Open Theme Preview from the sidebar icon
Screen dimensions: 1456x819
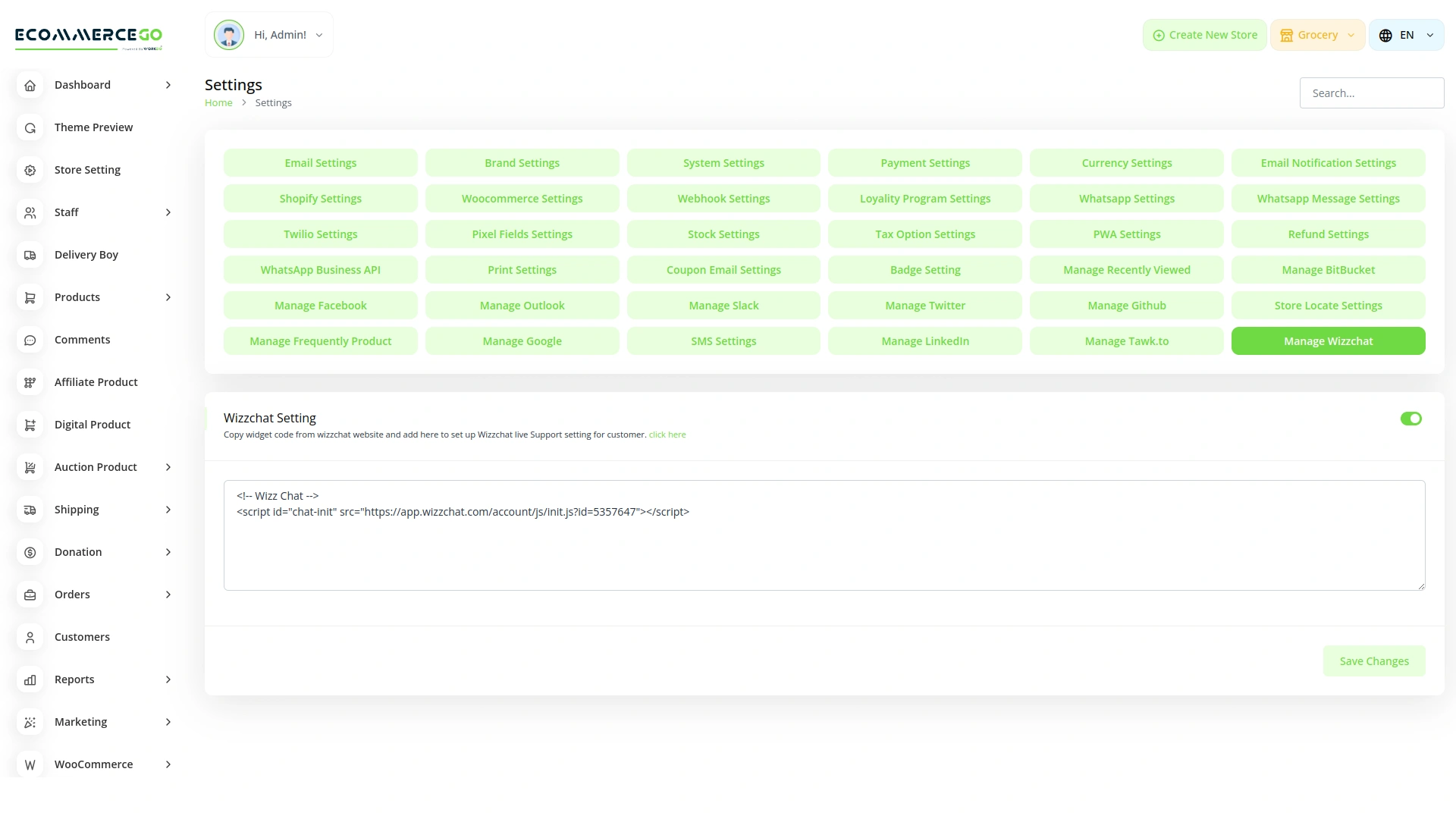30,127
